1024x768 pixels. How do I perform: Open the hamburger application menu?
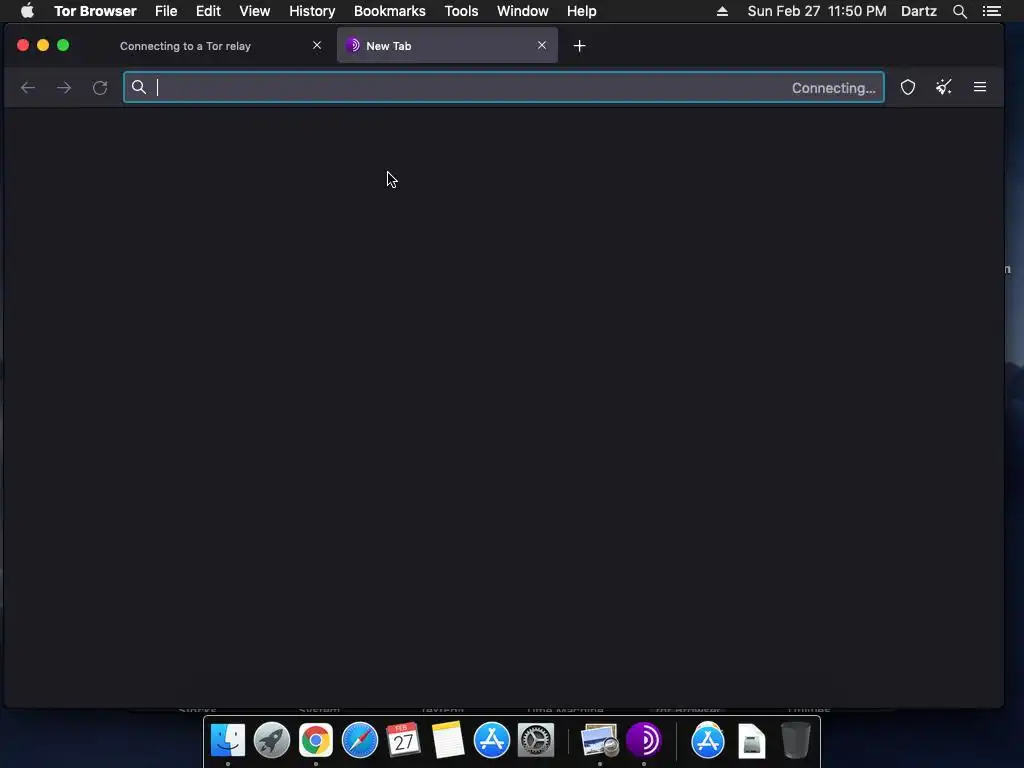pyautogui.click(x=980, y=87)
